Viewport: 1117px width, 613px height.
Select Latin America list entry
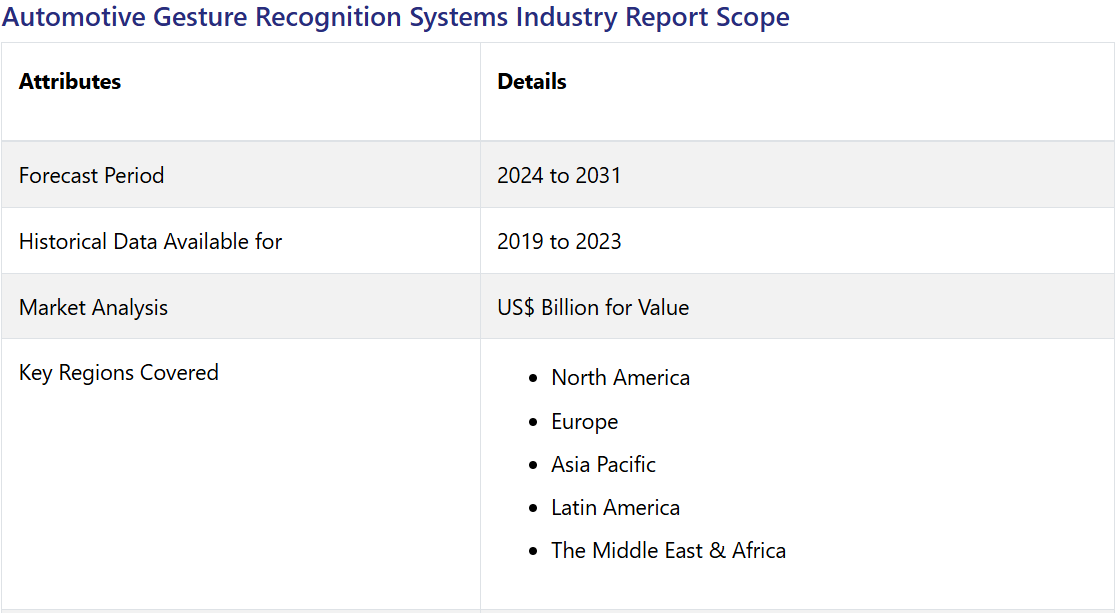click(x=615, y=508)
